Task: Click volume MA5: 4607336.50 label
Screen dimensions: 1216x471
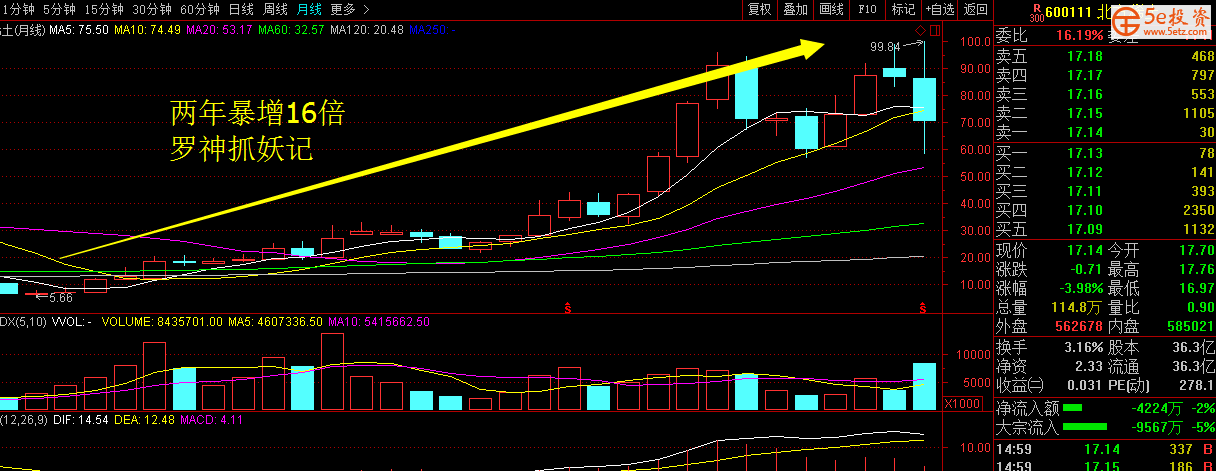Action: coord(275,322)
